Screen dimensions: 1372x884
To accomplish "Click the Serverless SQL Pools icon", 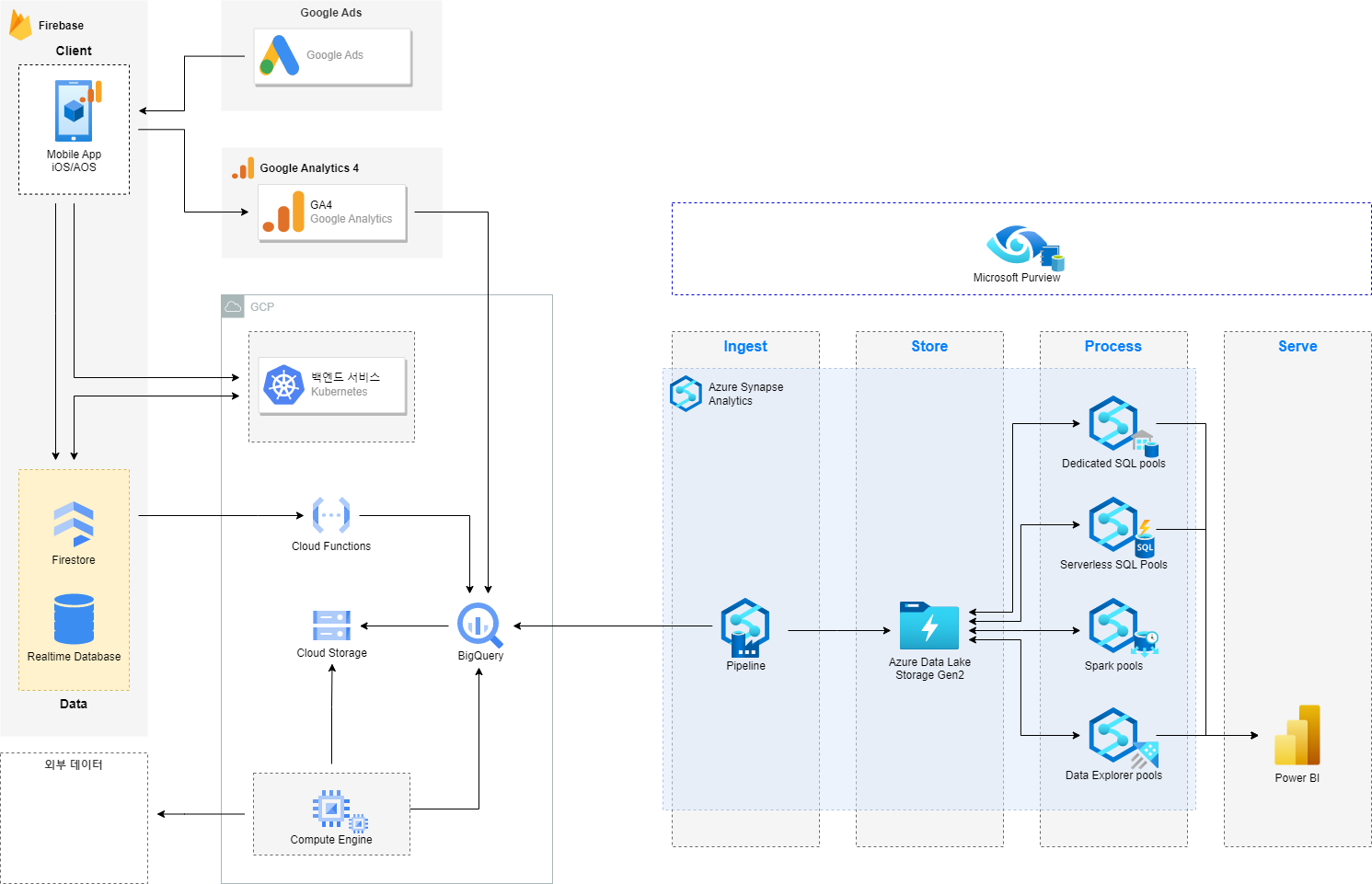I will click(1121, 527).
